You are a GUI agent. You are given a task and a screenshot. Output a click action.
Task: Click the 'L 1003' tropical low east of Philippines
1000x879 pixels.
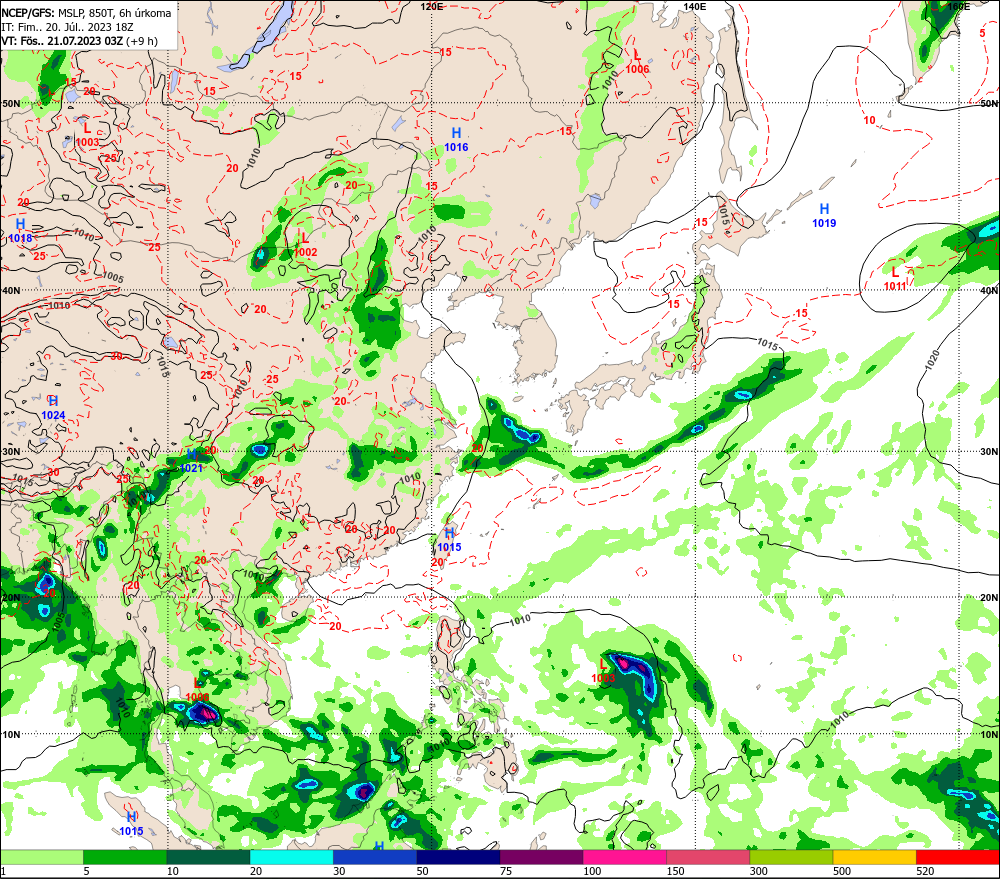[x=603, y=671]
